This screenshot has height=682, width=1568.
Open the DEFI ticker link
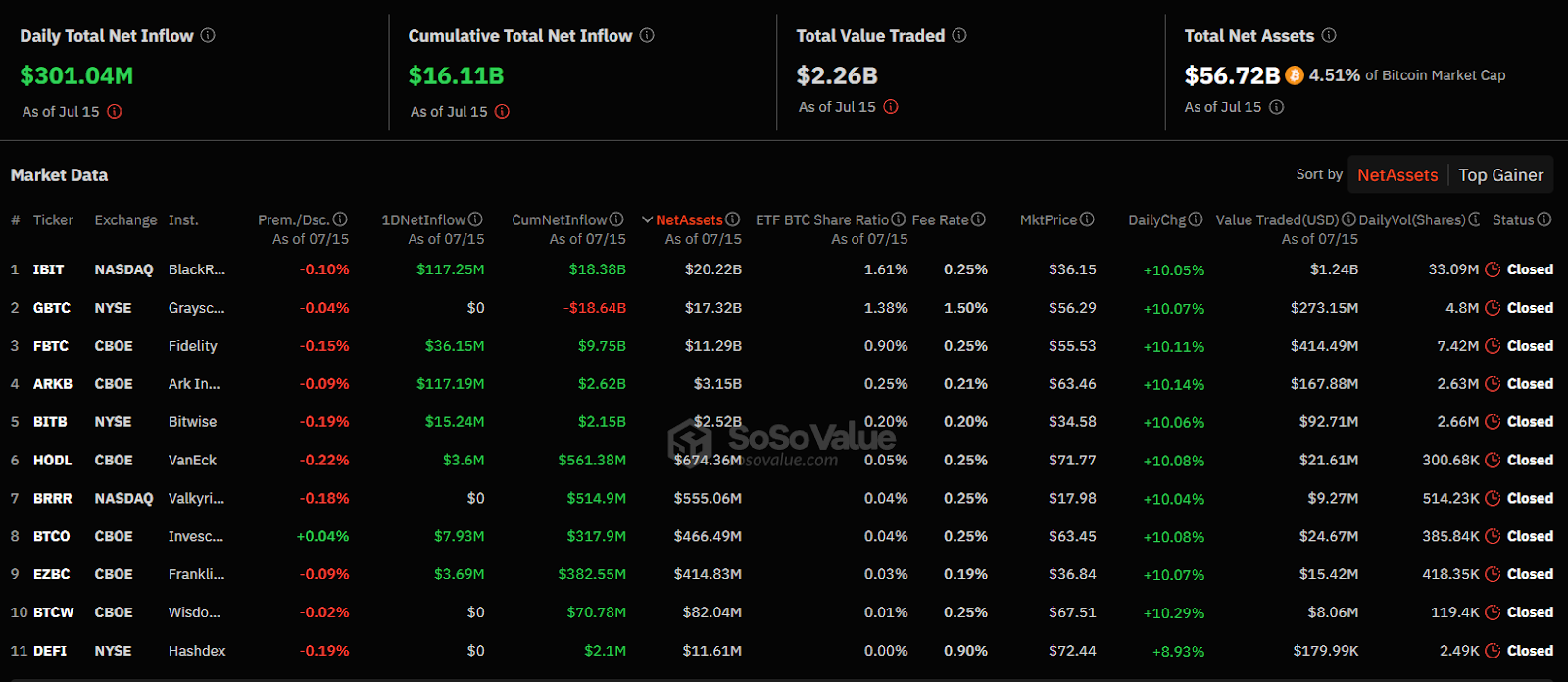pyautogui.click(x=50, y=651)
